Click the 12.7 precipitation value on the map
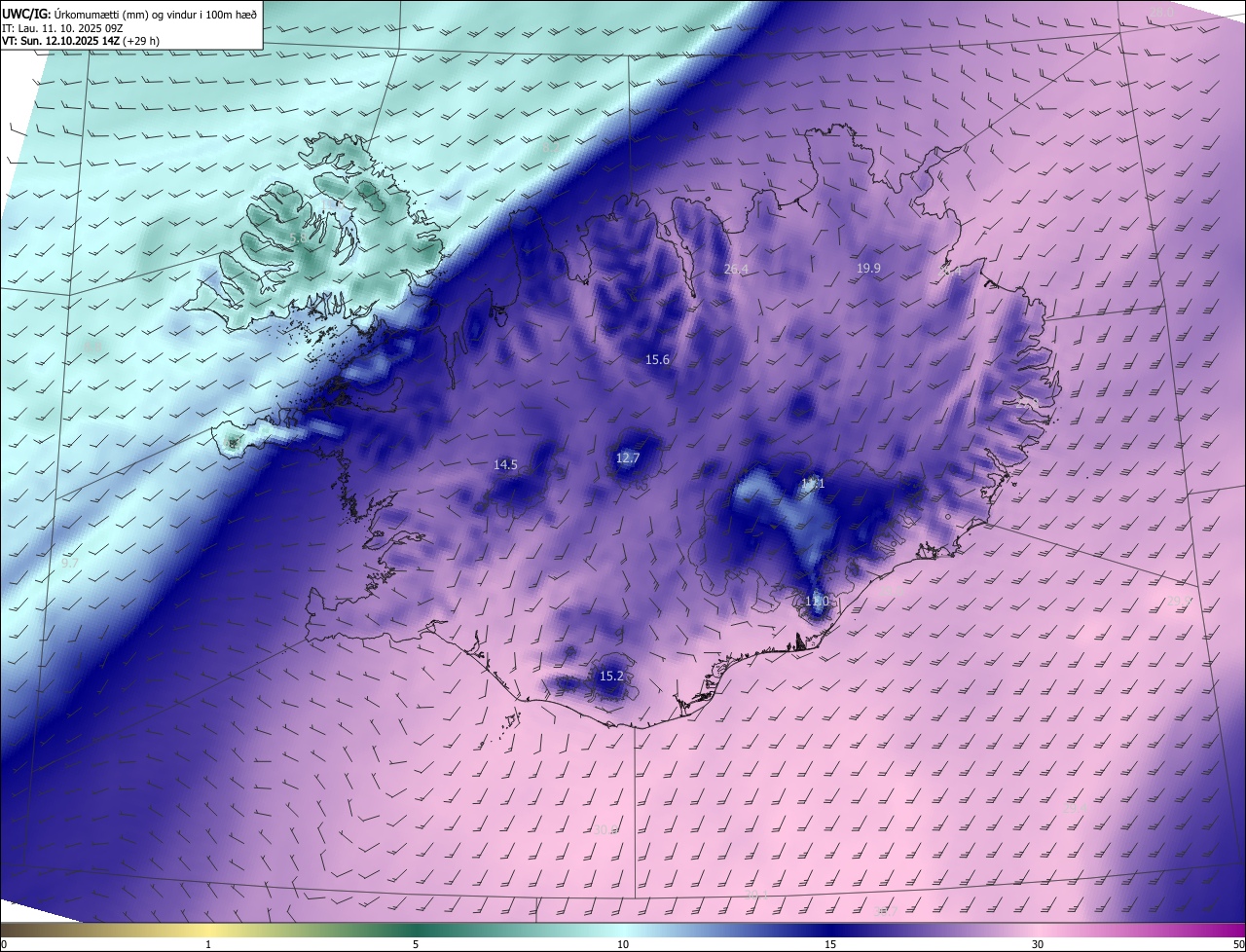Image resolution: width=1246 pixels, height=952 pixels. [628, 458]
